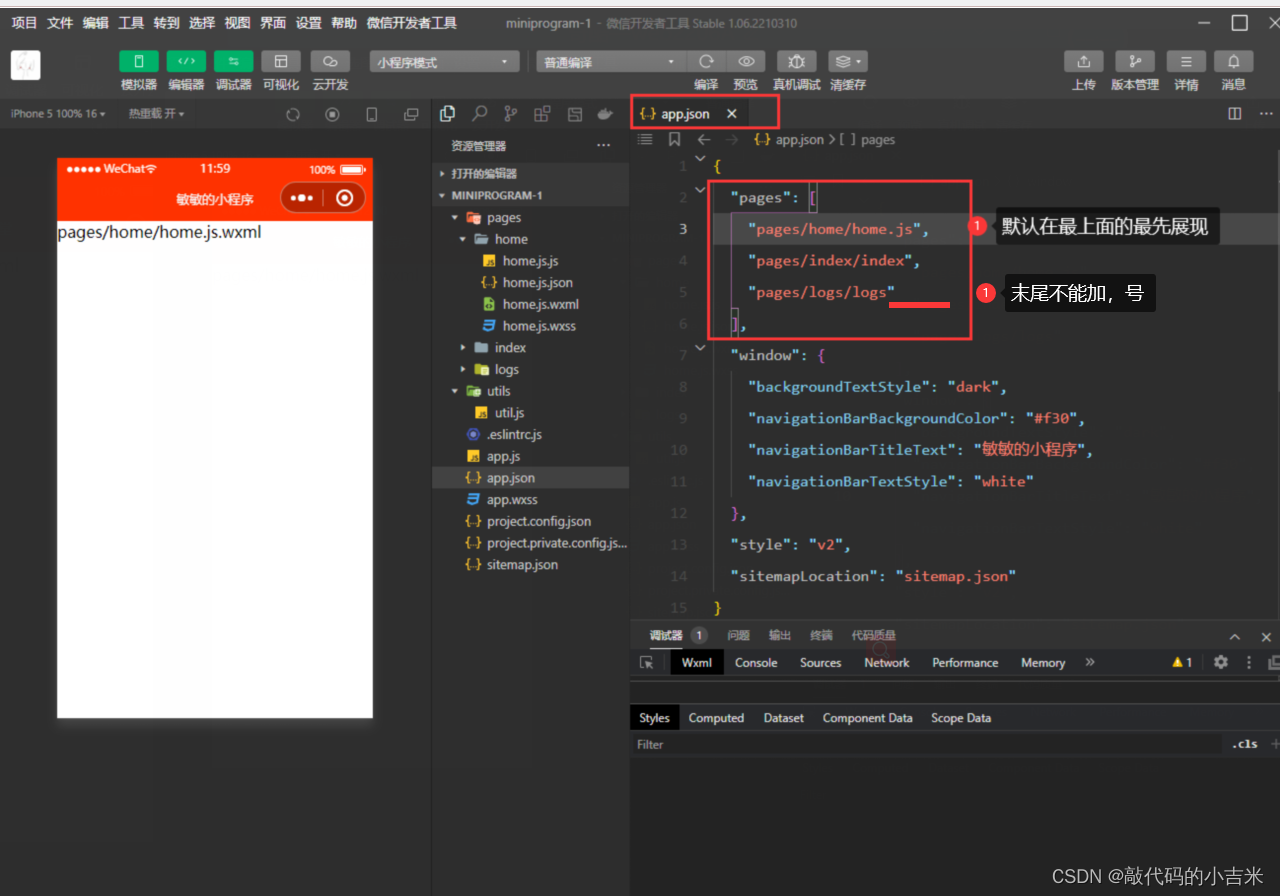Click the Preview eye icon
The image size is (1280, 896).
(746, 62)
